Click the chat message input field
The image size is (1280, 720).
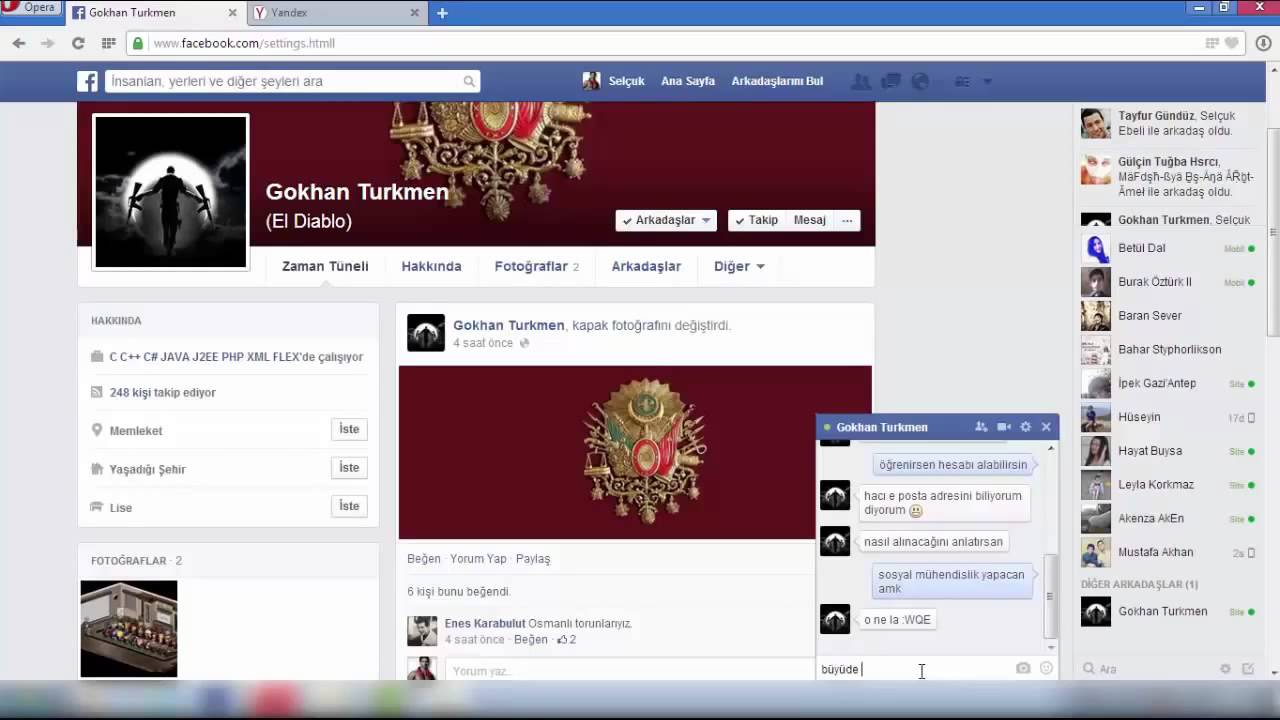[x=914, y=669]
